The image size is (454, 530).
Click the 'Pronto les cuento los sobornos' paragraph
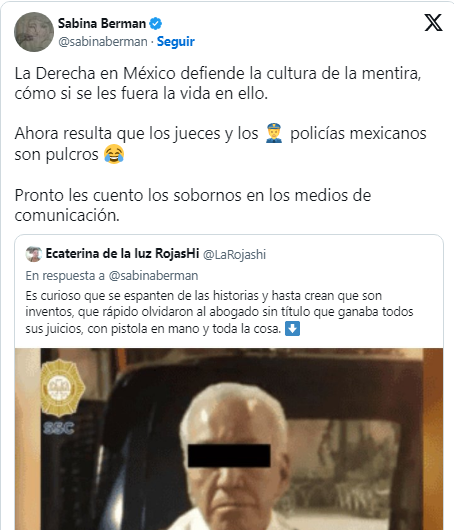click(x=193, y=205)
